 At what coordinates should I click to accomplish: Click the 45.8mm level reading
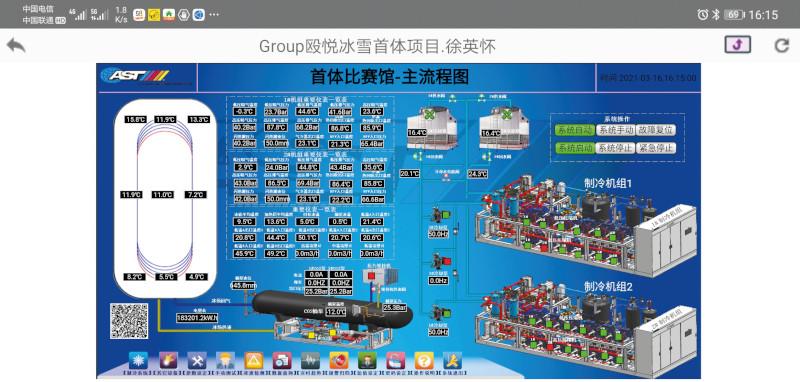(243, 286)
